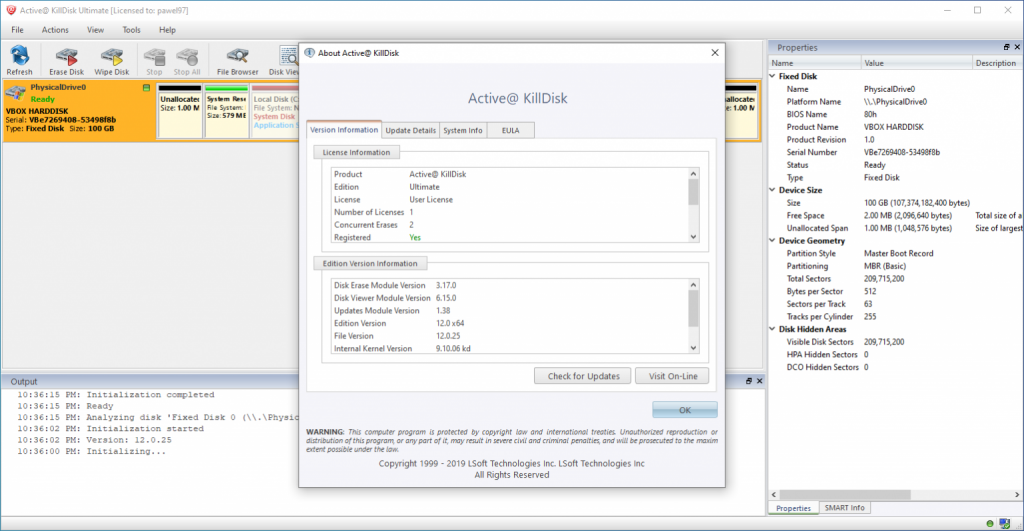Click the Visit On-Line button

pos(672,376)
